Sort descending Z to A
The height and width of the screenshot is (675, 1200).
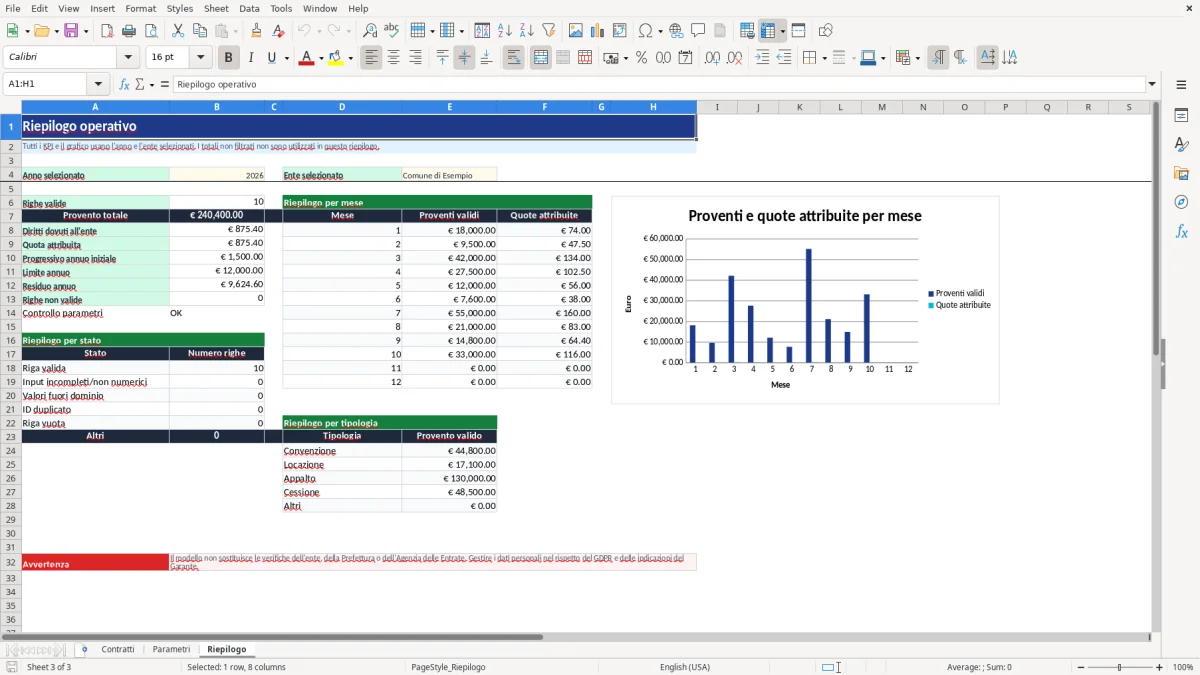pos(526,31)
